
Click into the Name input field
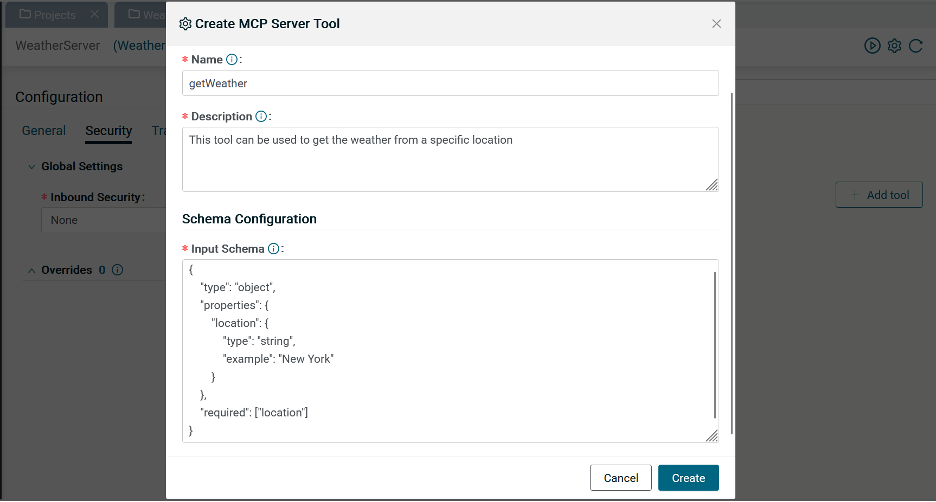coord(450,83)
